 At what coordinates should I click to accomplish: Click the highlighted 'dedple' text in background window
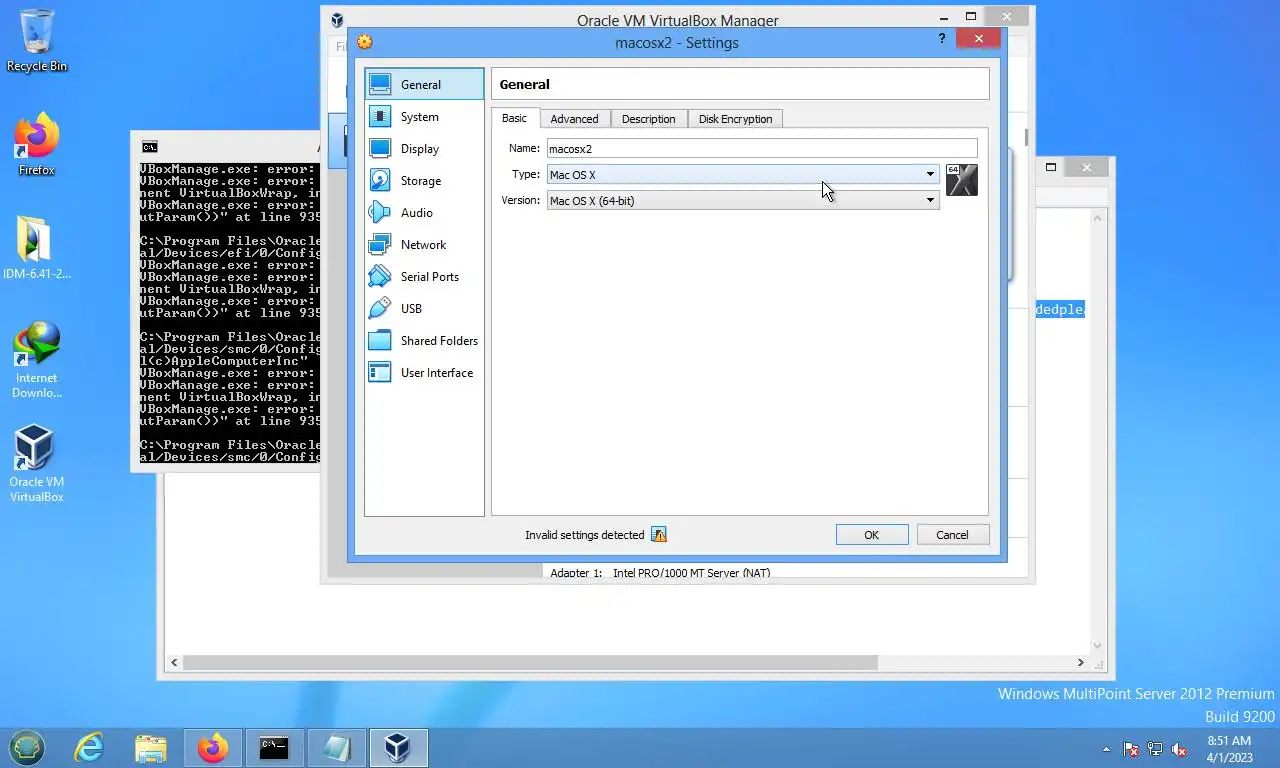click(1060, 310)
